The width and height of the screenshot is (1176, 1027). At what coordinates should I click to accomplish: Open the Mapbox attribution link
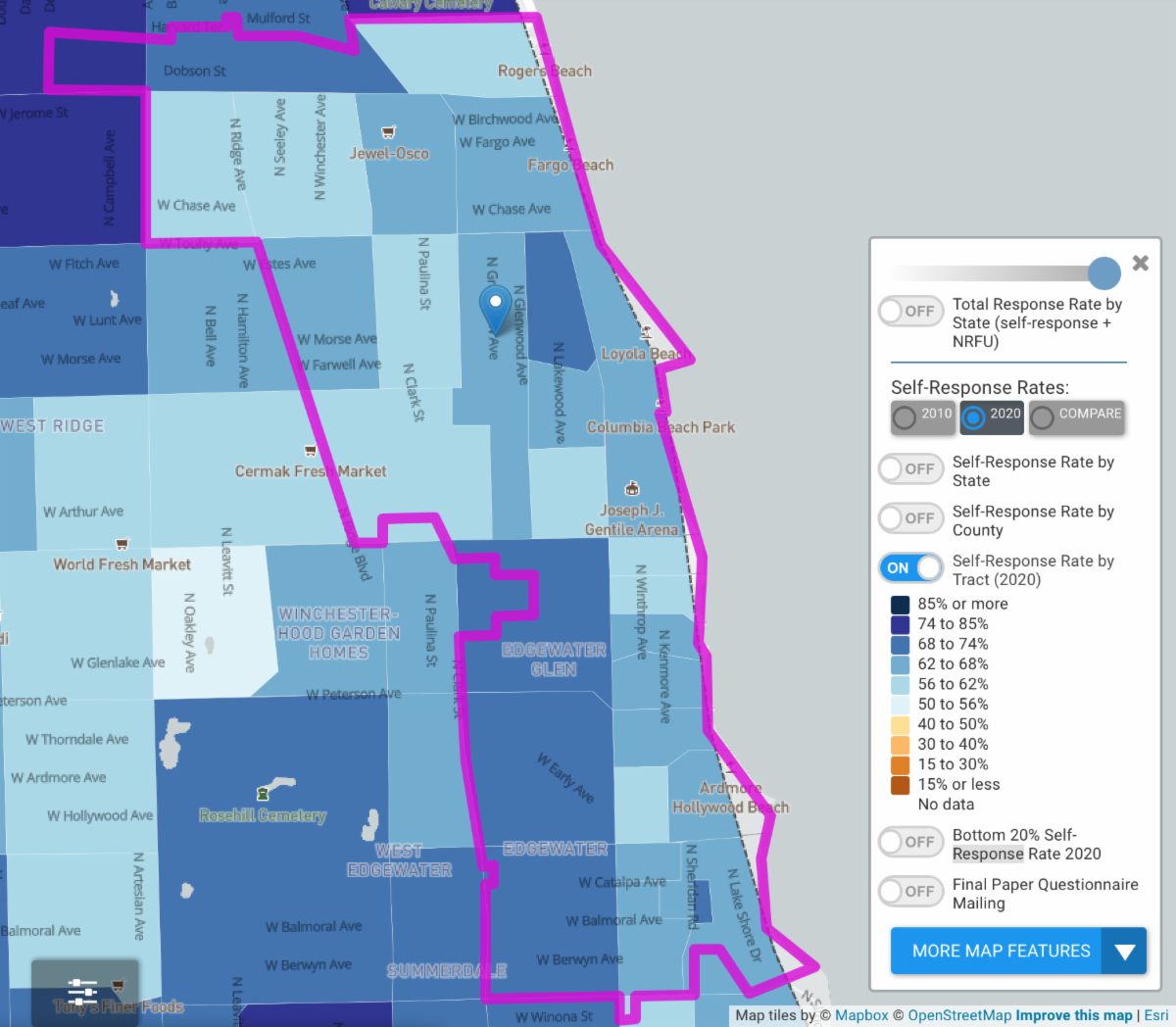coord(860,1016)
